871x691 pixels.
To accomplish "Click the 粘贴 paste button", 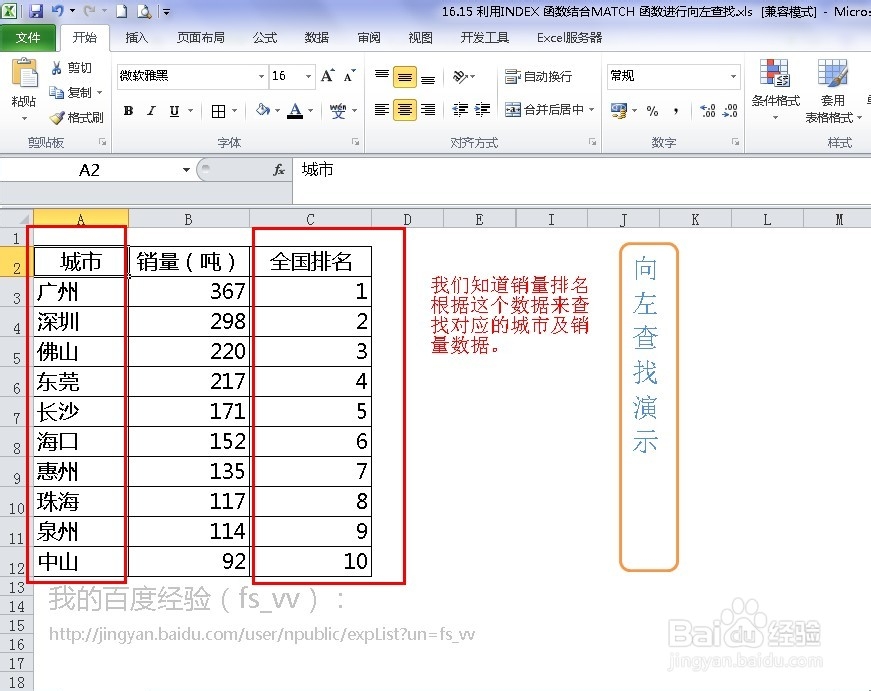I will [25, 85].
